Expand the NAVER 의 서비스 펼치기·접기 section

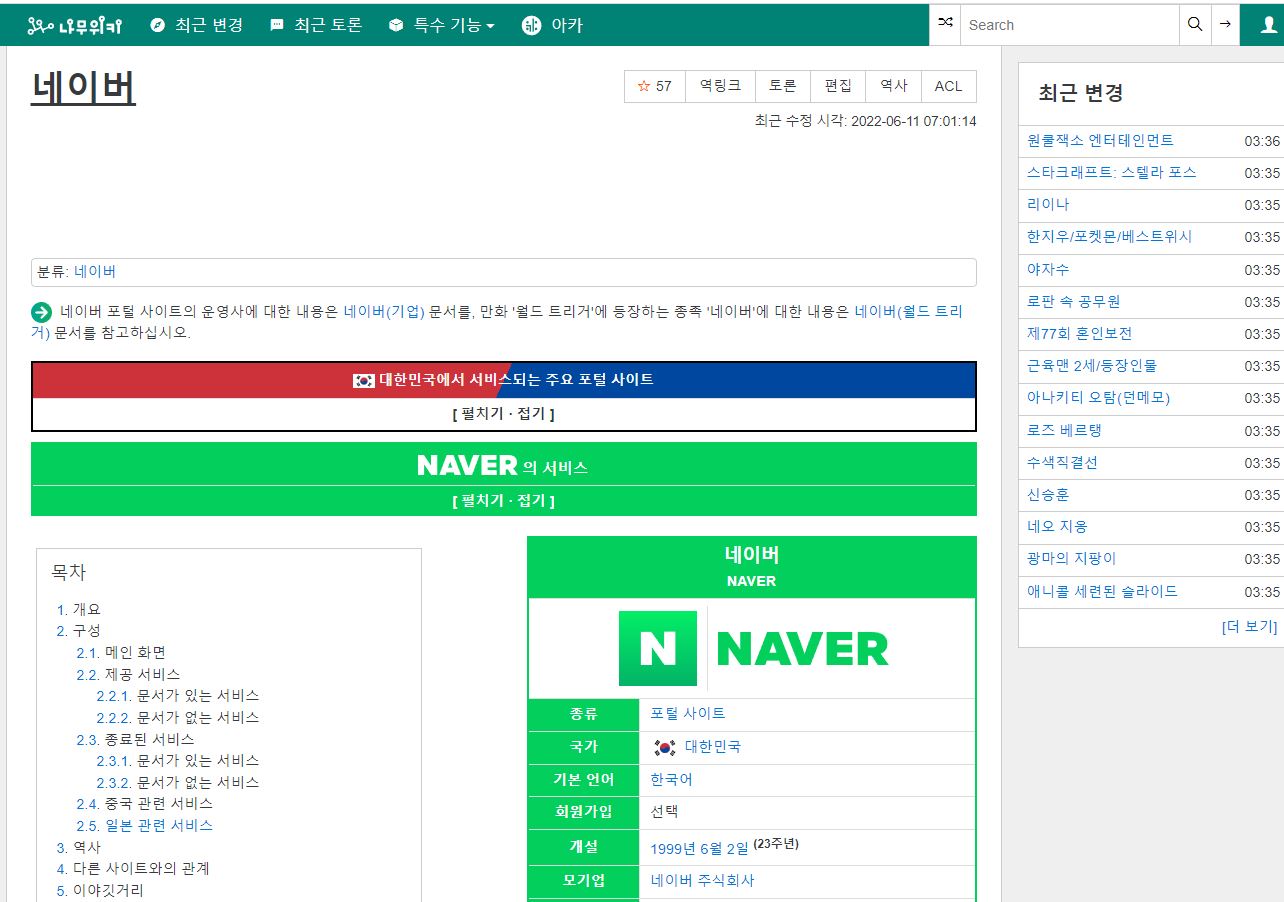[x=503, y=500]
